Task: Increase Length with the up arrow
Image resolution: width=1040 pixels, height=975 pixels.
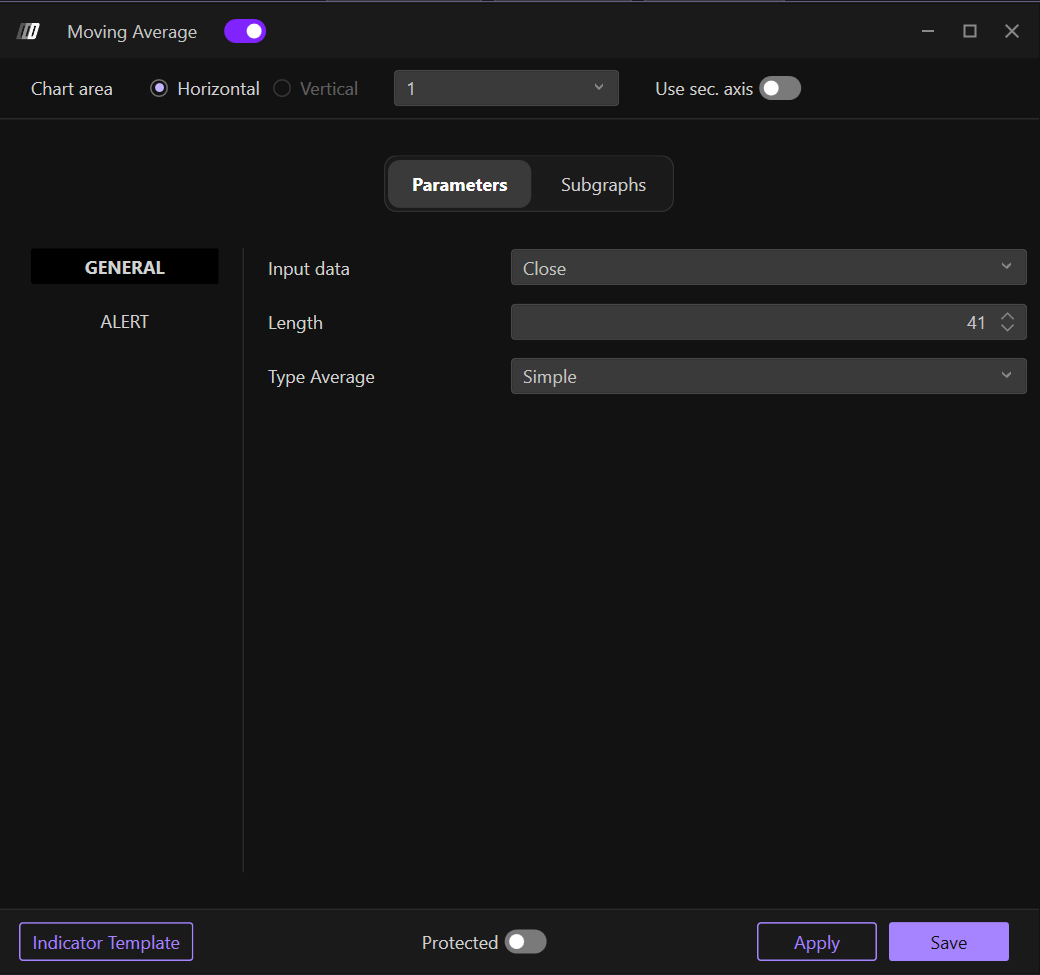Action: (1007, 316)
